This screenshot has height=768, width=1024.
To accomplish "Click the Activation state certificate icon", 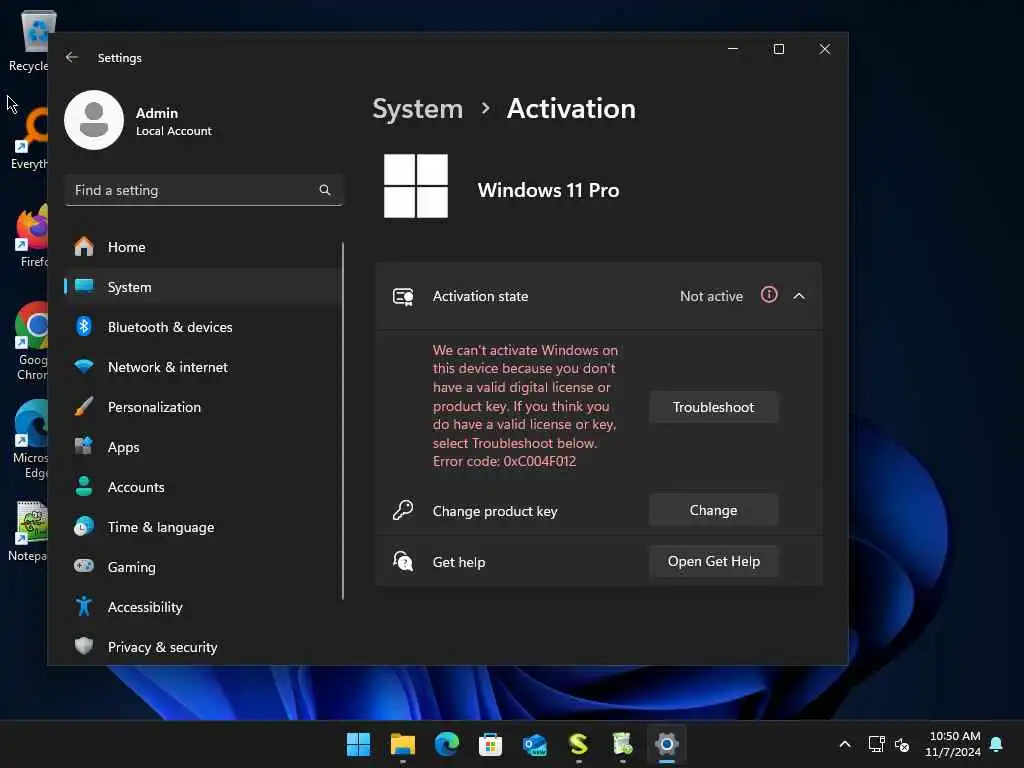I will pos(403,297).
